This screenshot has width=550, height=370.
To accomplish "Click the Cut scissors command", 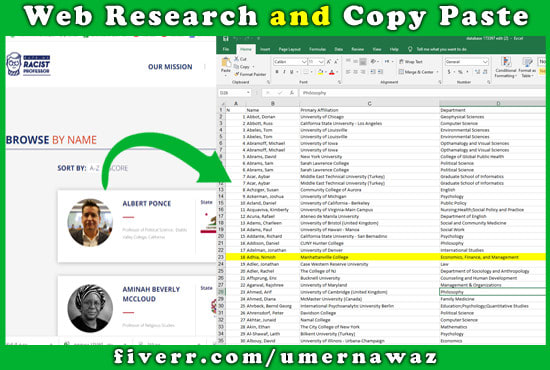I will [241, 59].
